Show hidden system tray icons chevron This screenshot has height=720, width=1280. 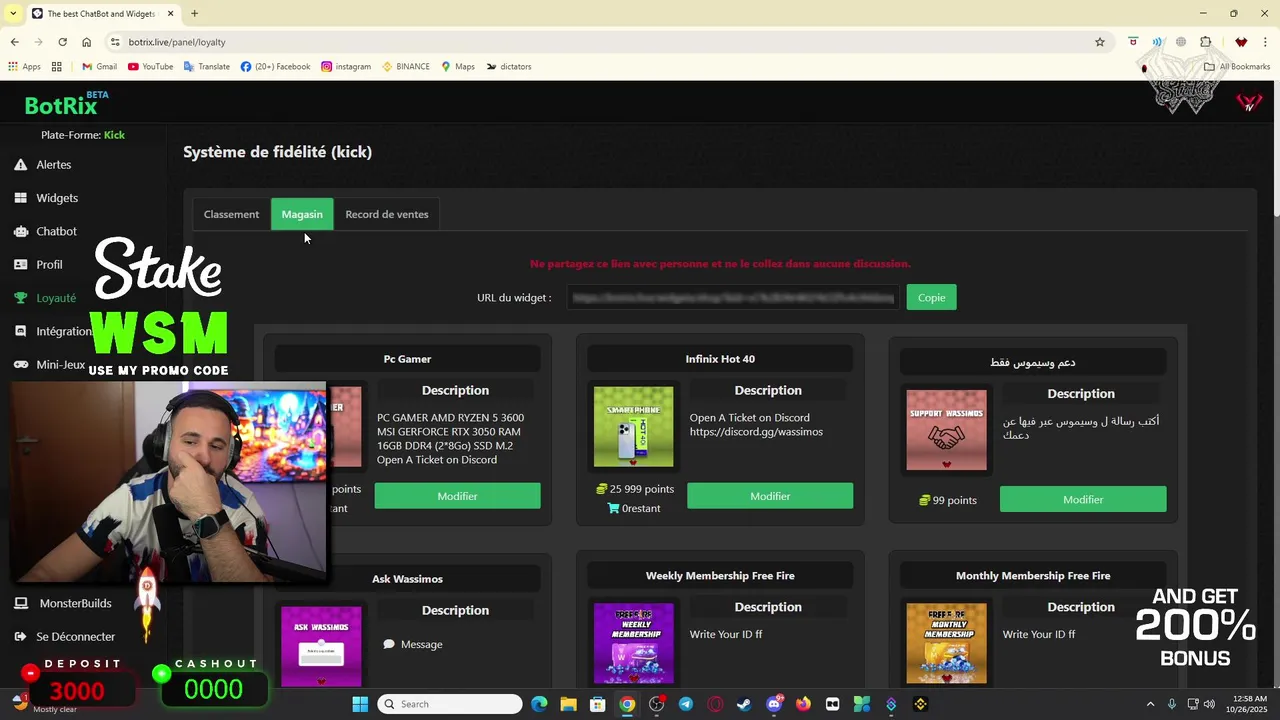coord(1150,704)
